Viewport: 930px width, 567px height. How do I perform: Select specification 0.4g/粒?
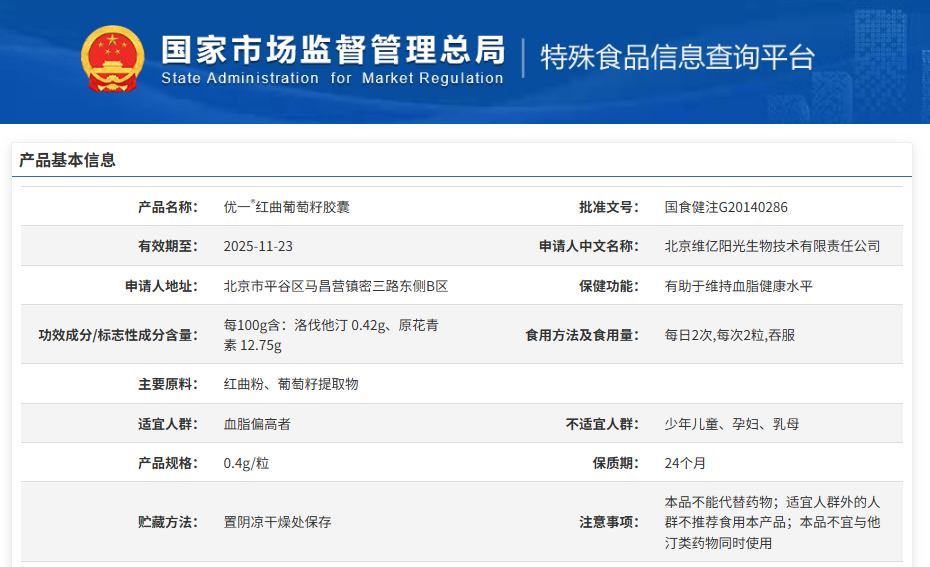246,463
